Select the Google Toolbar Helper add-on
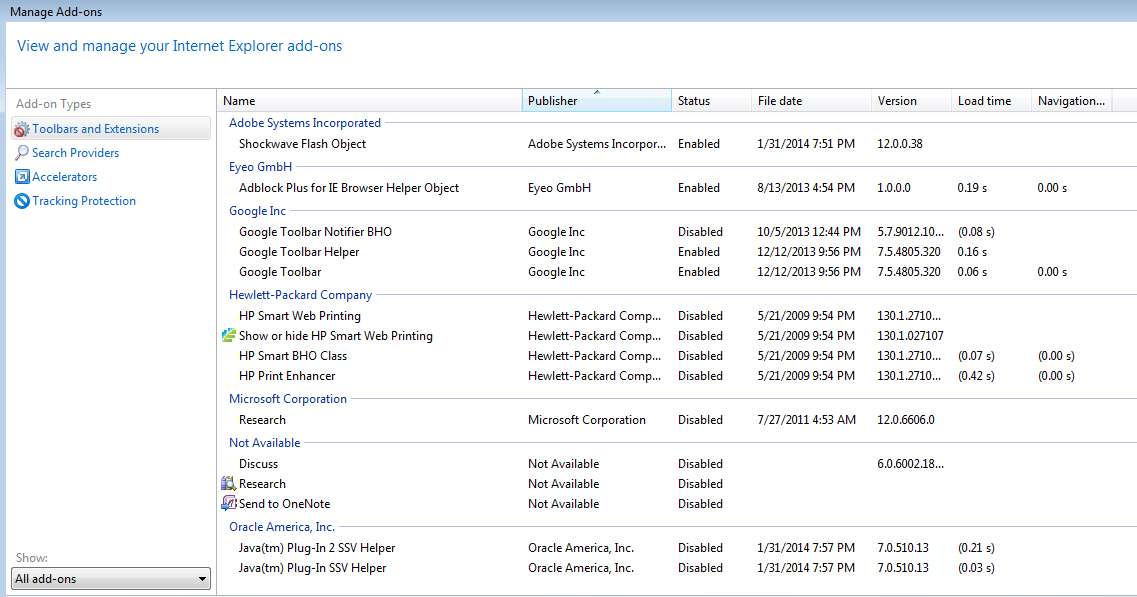 (299, 252)
